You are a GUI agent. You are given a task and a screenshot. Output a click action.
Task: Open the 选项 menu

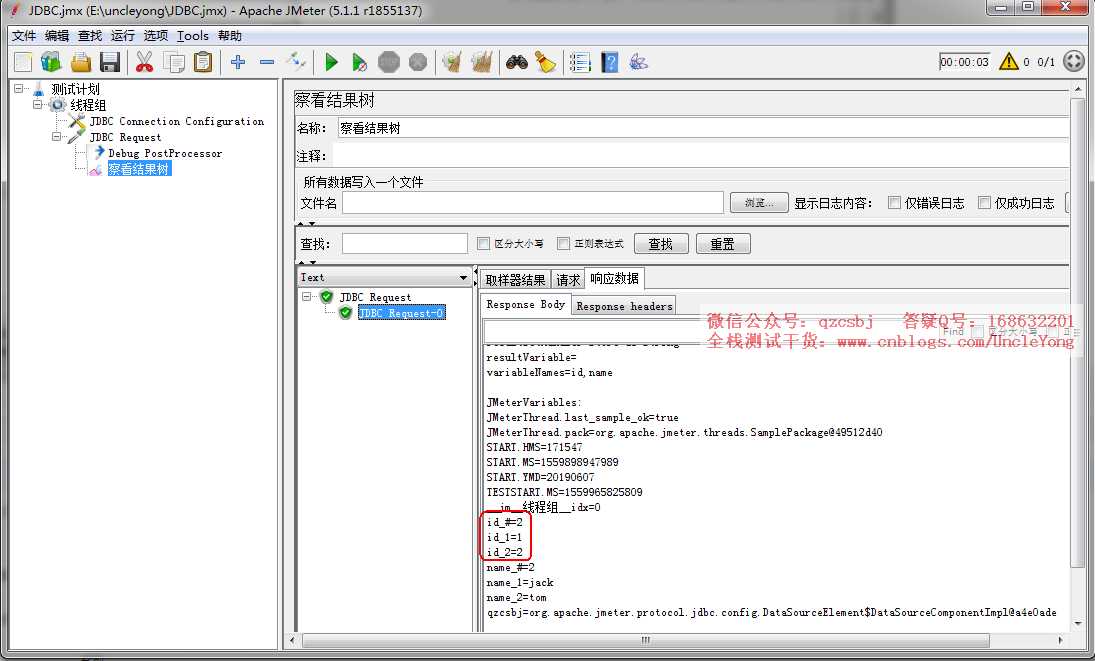(155, 36)
